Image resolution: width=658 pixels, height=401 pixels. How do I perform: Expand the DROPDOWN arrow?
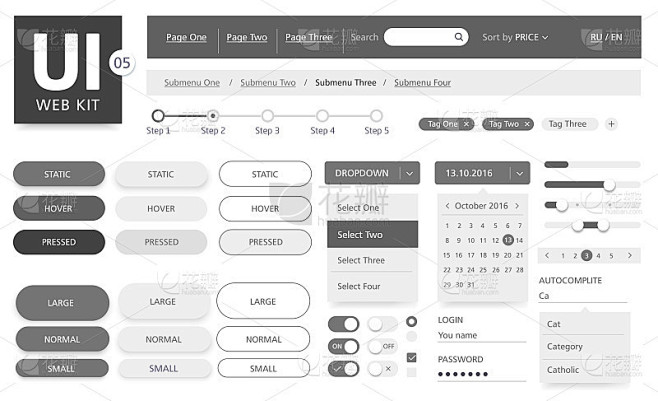[x=409, y=173]
